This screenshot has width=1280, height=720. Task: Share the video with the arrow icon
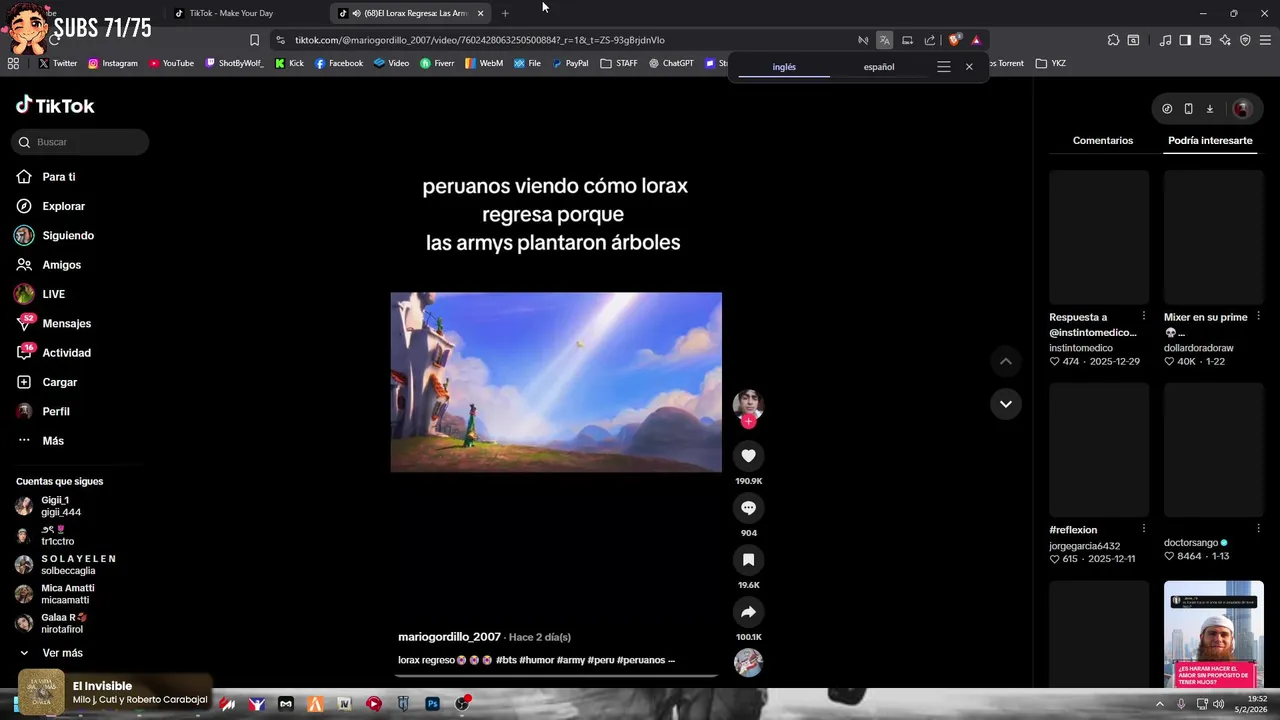tap(748, 612)
